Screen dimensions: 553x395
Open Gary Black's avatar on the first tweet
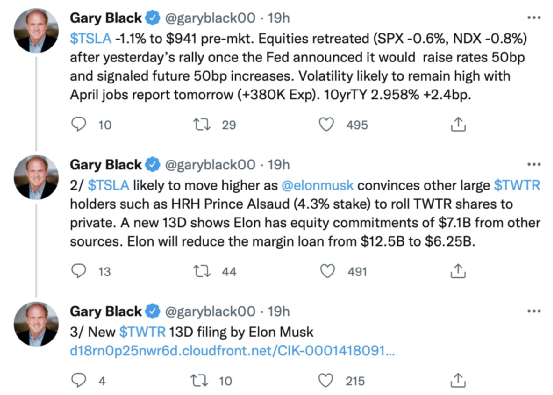tap(36, 31)
